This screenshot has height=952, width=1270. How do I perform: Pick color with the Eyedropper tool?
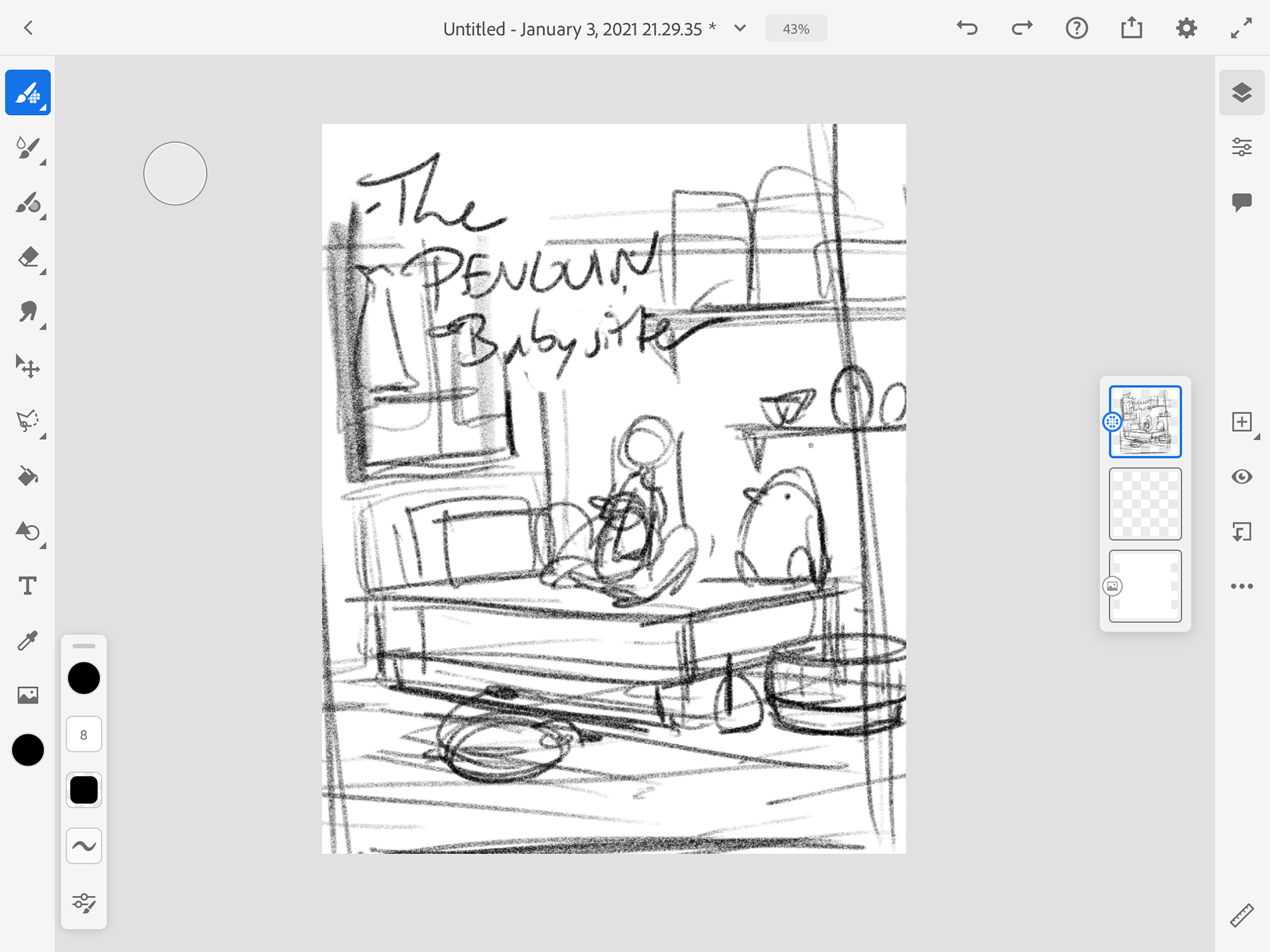tap(28, 640)
